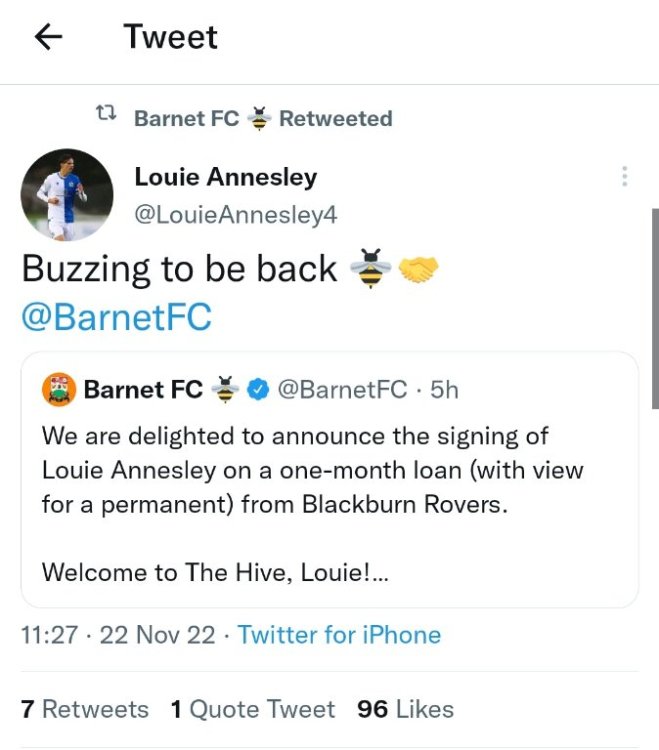The height and width of the screenshot is (750, 659).
Task: Click the retweet icon beside Barnet FC
Action: [x=107, y=118]
